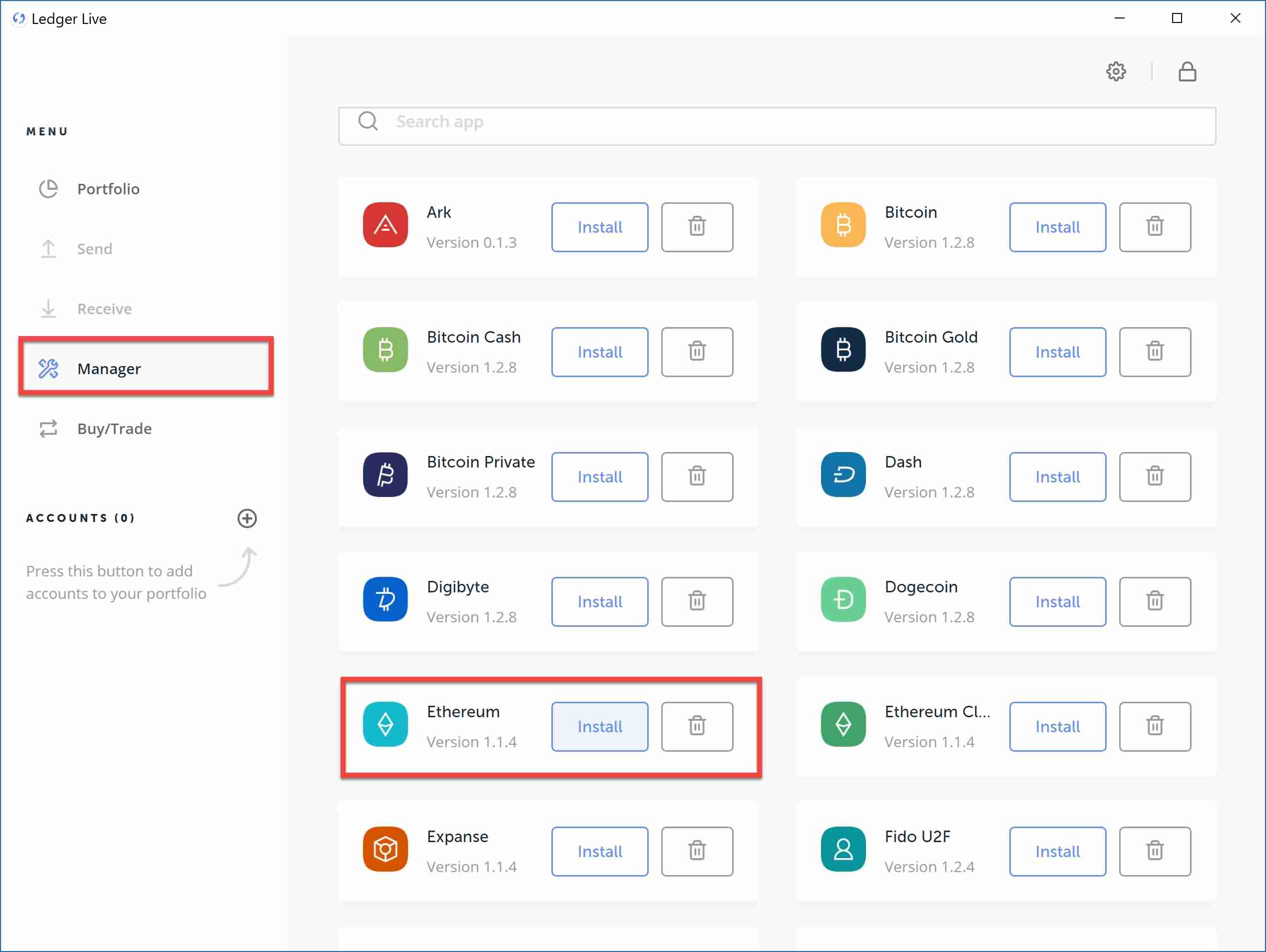Click the Ethereum app icon
The width and height of the screenshot is (1266, 952).
[x=385, y=724]
